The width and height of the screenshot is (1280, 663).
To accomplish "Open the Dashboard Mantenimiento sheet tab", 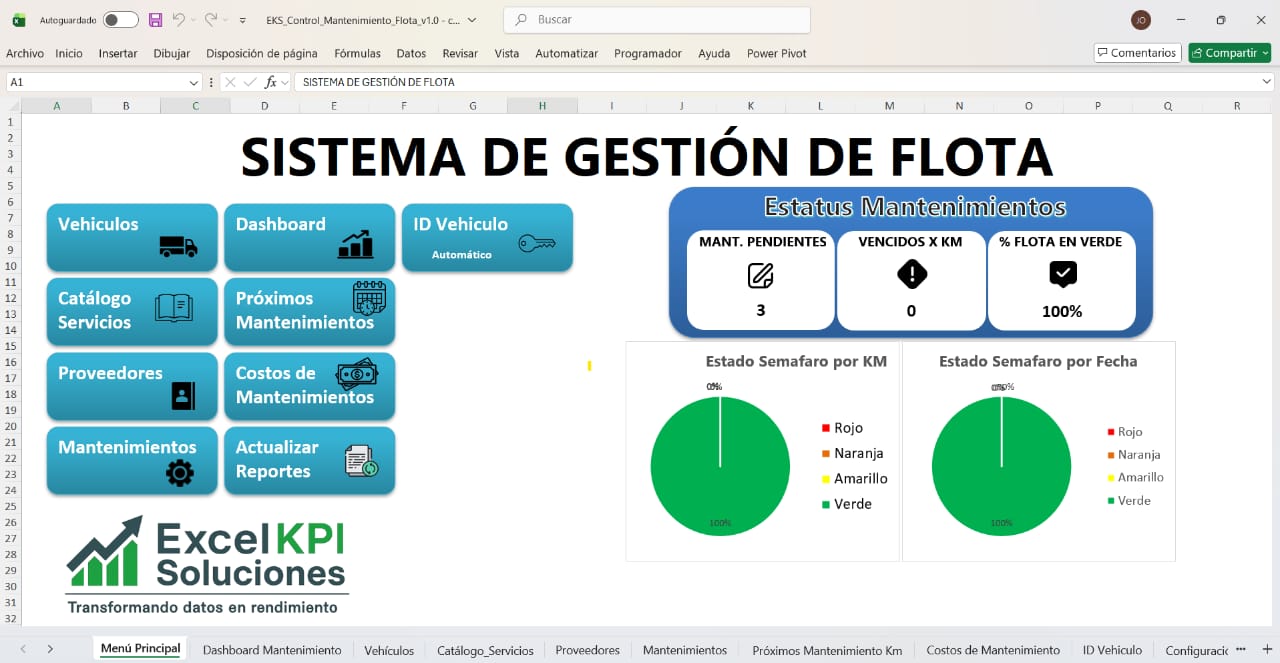I will (x=272, y=650).
